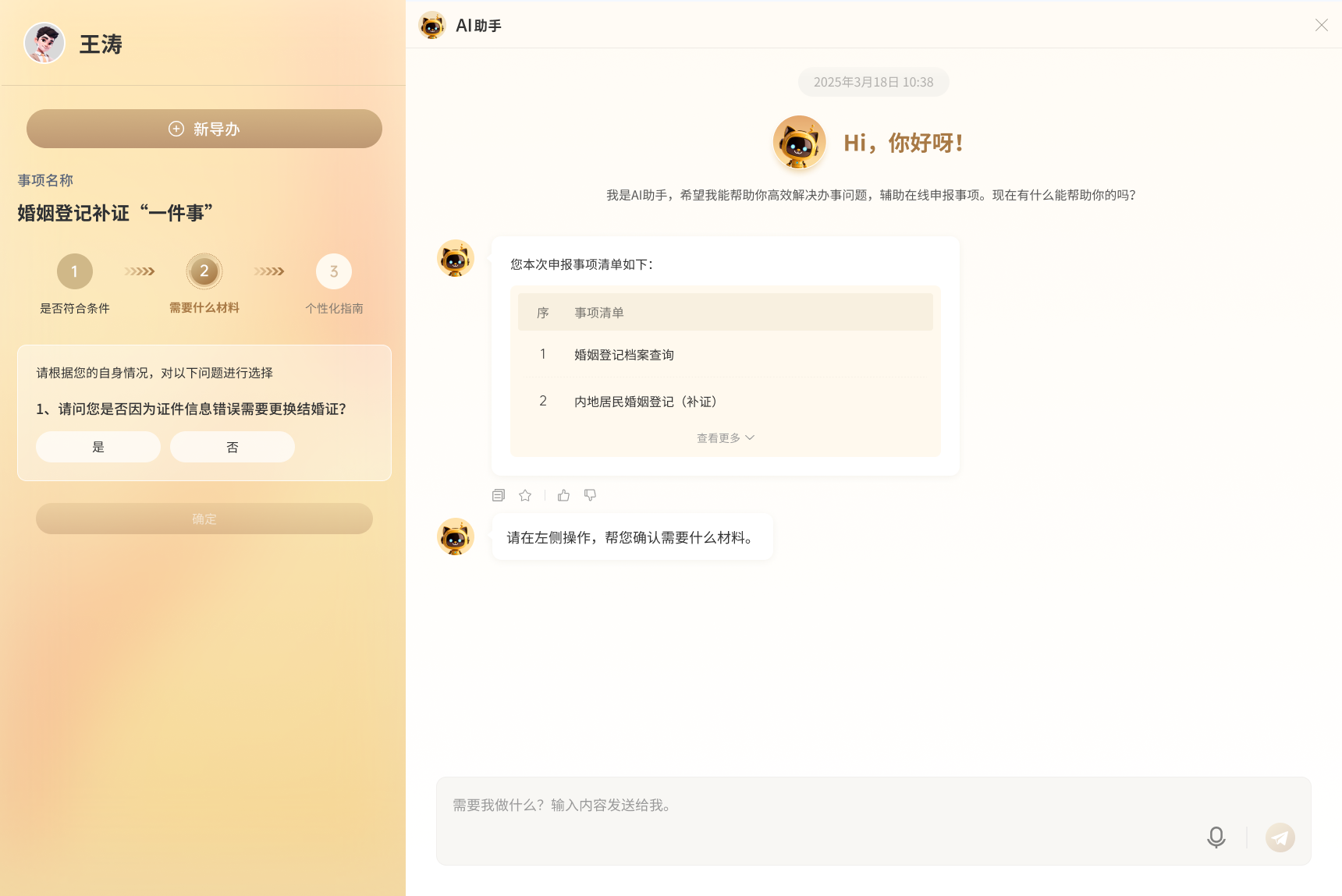
Task: Open the AI助手 header title
Action: [x=479, y=25]
